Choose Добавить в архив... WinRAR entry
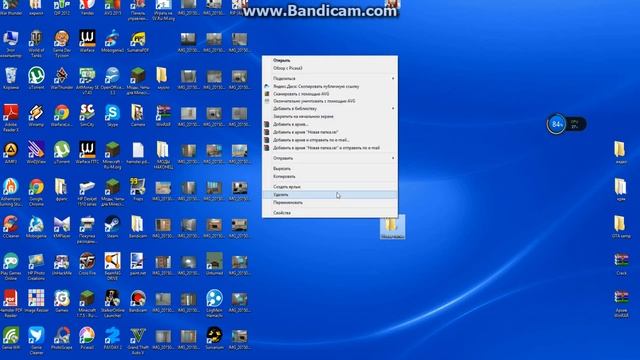 329,124
